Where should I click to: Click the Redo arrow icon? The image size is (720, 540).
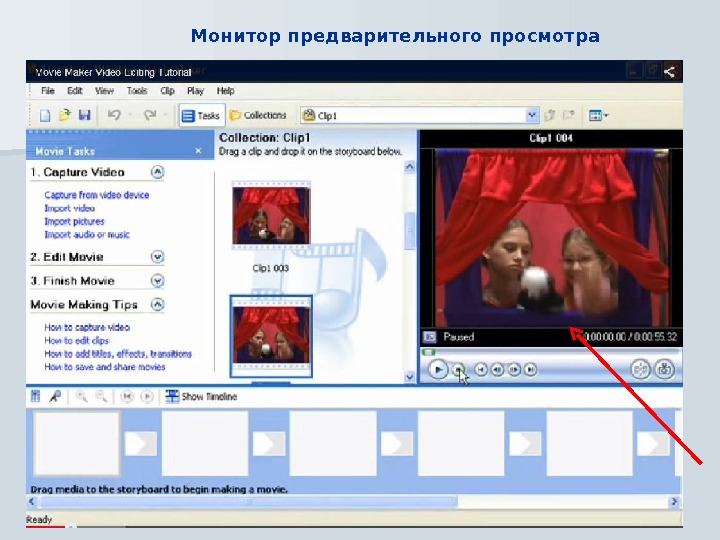coord(150,115)
